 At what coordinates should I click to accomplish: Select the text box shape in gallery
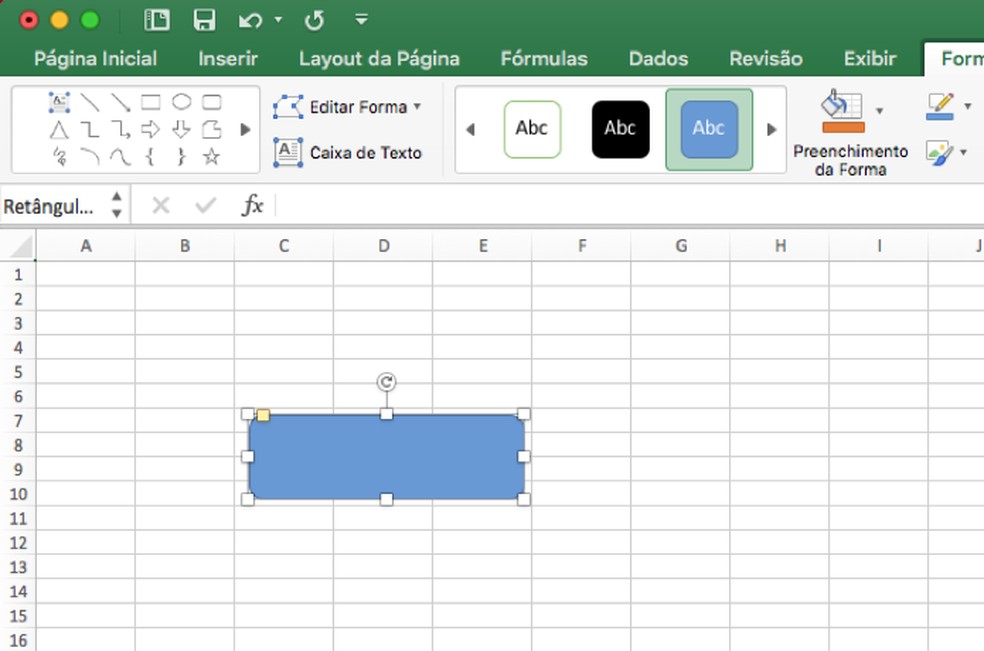[59, 102]
